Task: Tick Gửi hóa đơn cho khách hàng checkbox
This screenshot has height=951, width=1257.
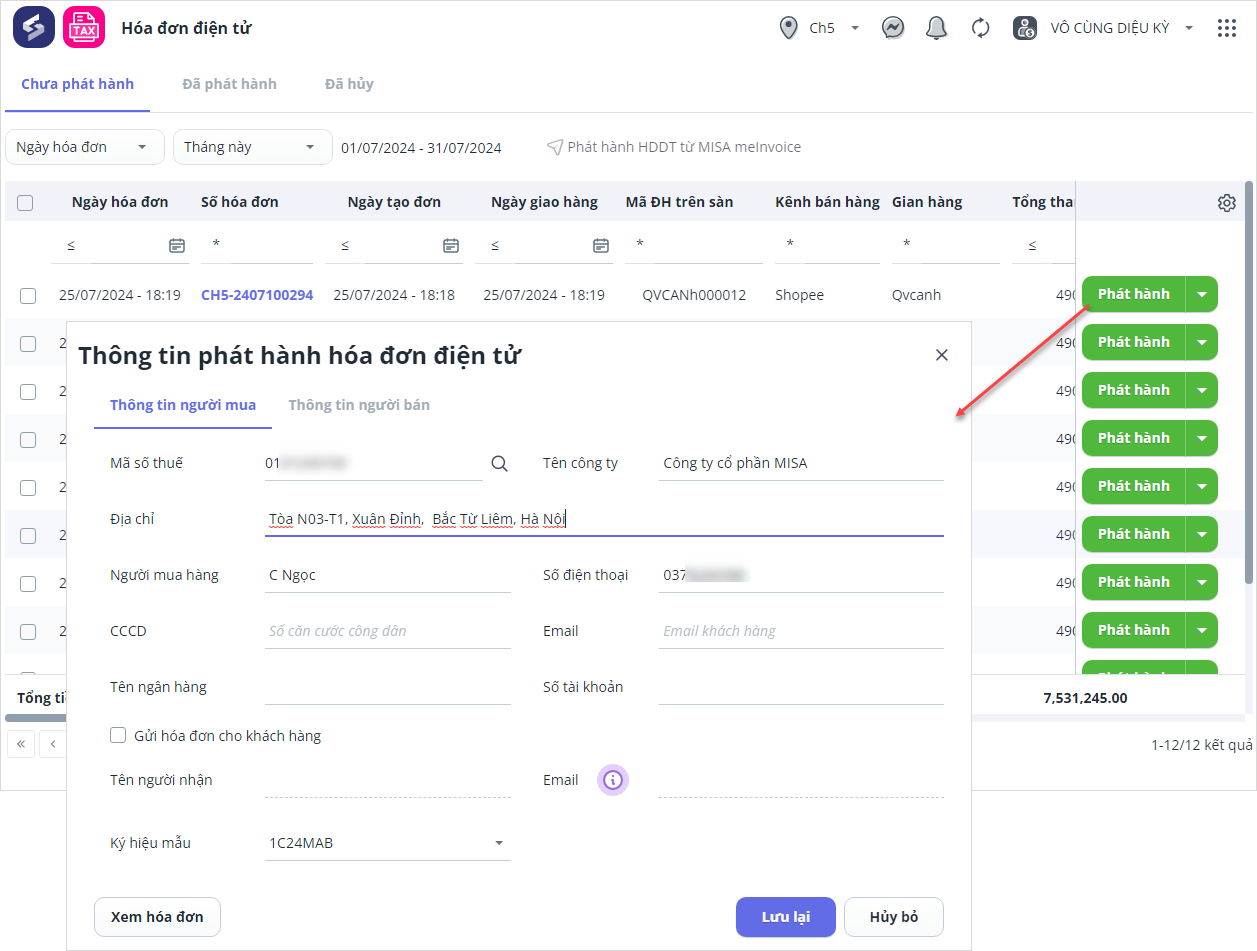Action: click(x=118, y=735)
